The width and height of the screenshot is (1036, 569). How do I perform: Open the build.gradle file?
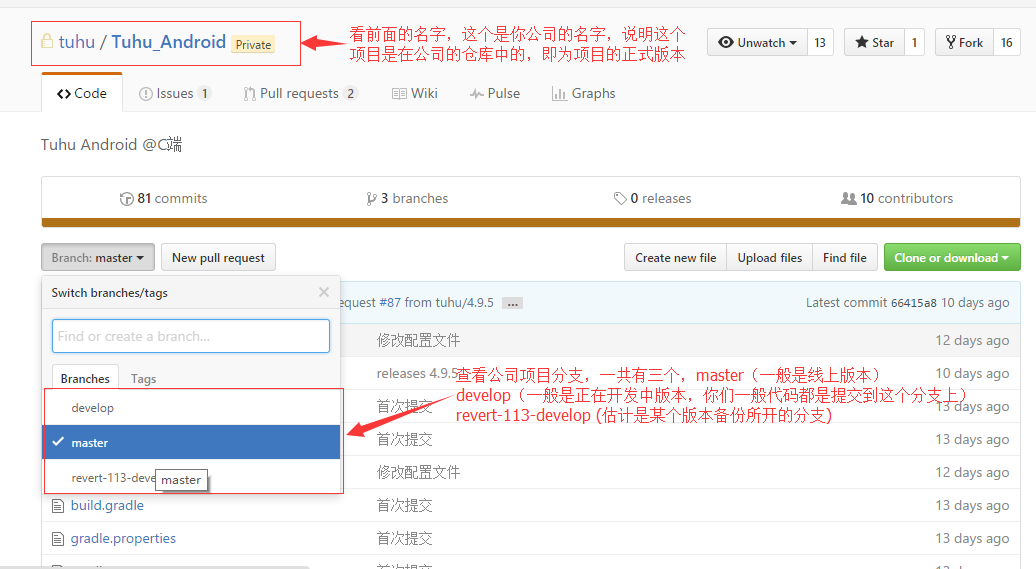(x=107, y=506)
